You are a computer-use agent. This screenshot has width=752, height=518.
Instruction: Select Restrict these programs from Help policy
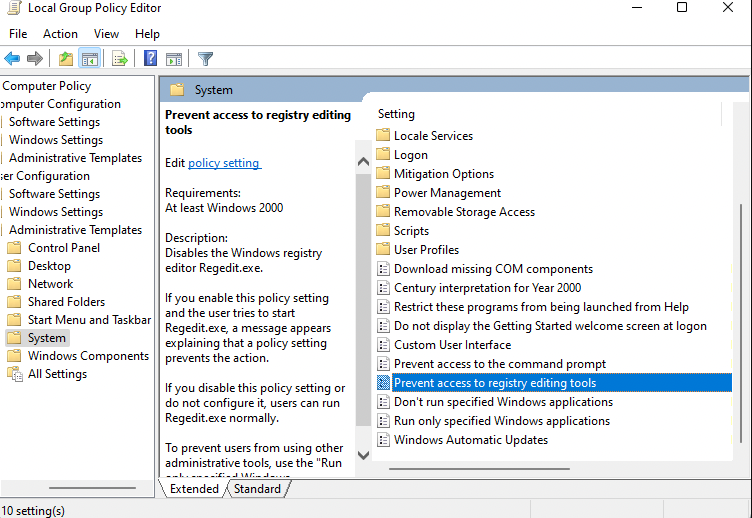tap(541, 306)
